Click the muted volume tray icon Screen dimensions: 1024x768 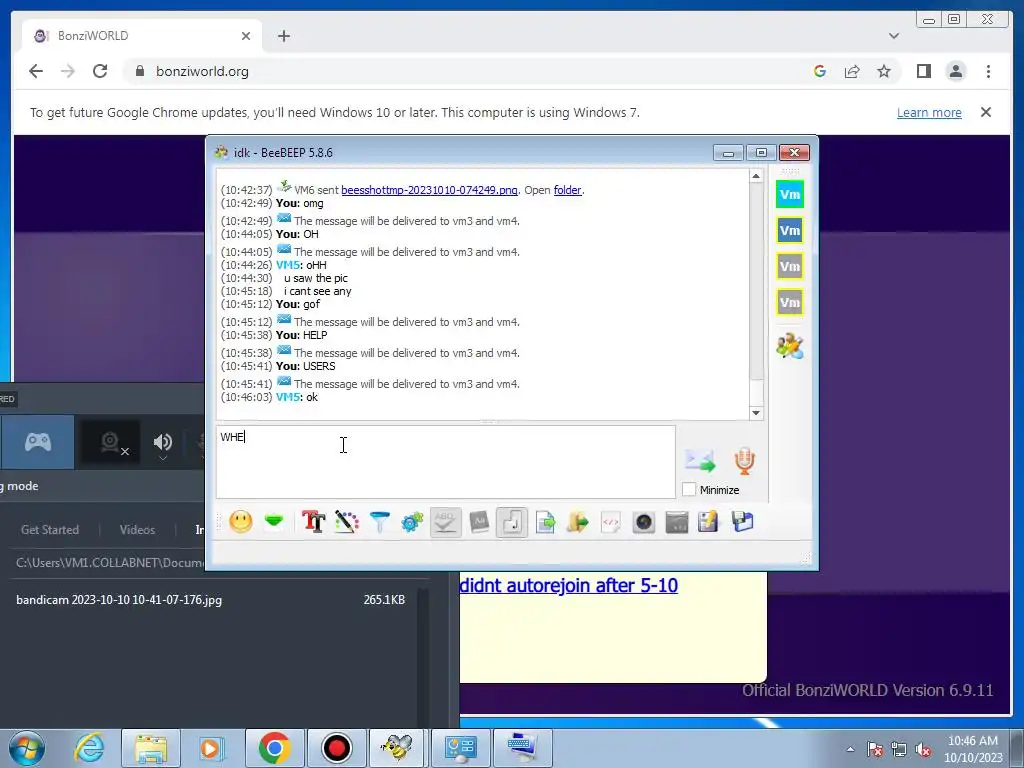[923, 749]
